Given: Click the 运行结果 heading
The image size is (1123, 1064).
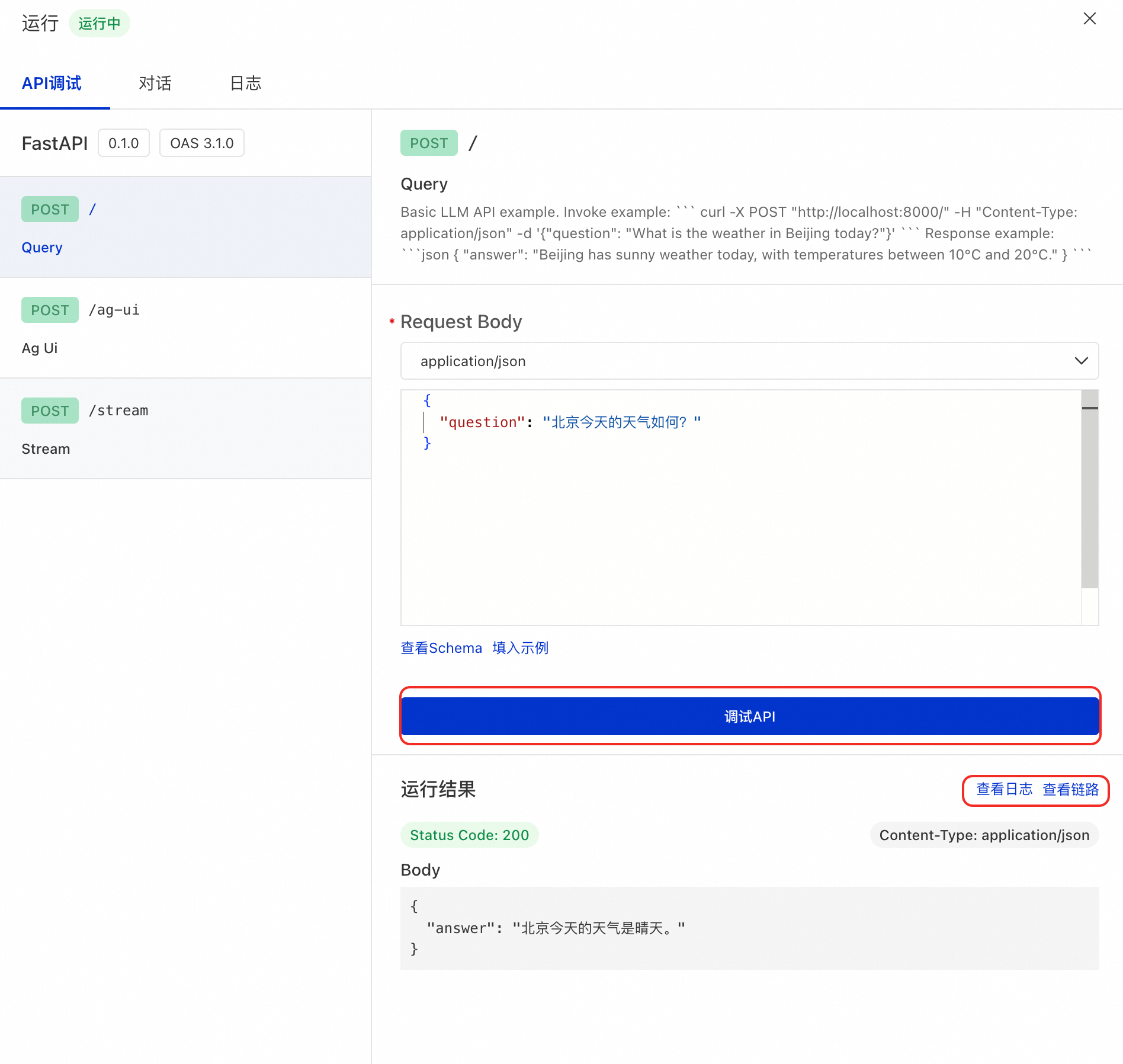Looking at the screenshot, I should (438, 790).
